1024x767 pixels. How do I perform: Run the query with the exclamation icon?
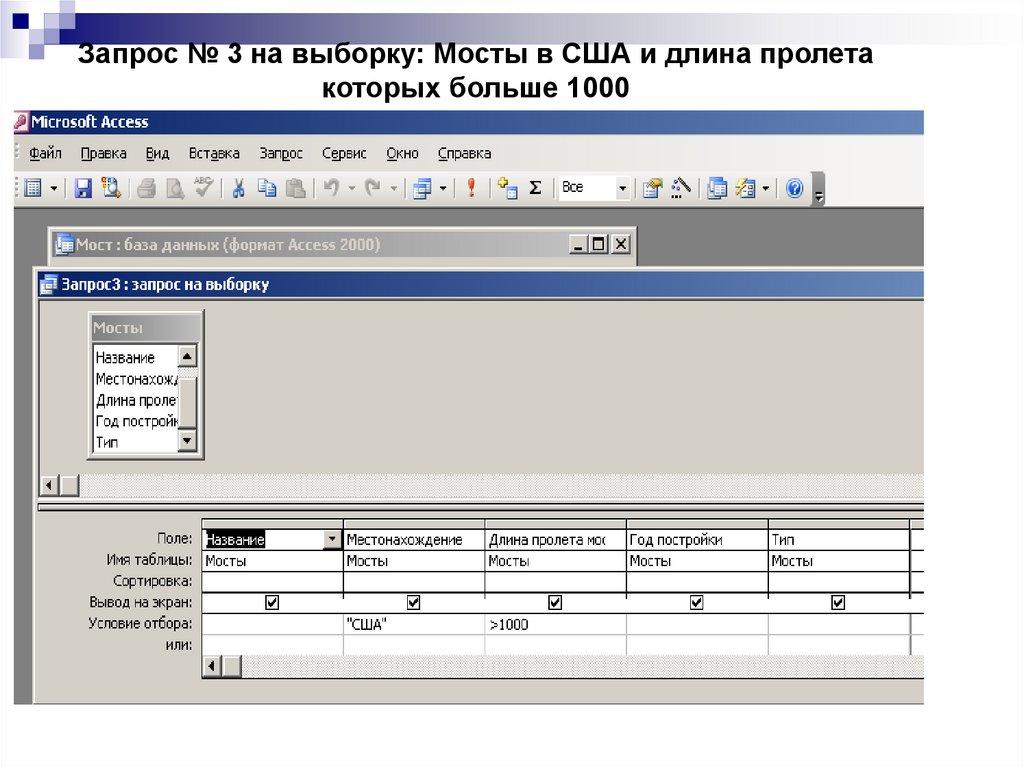pyautogui.click(x=471, y=188)
